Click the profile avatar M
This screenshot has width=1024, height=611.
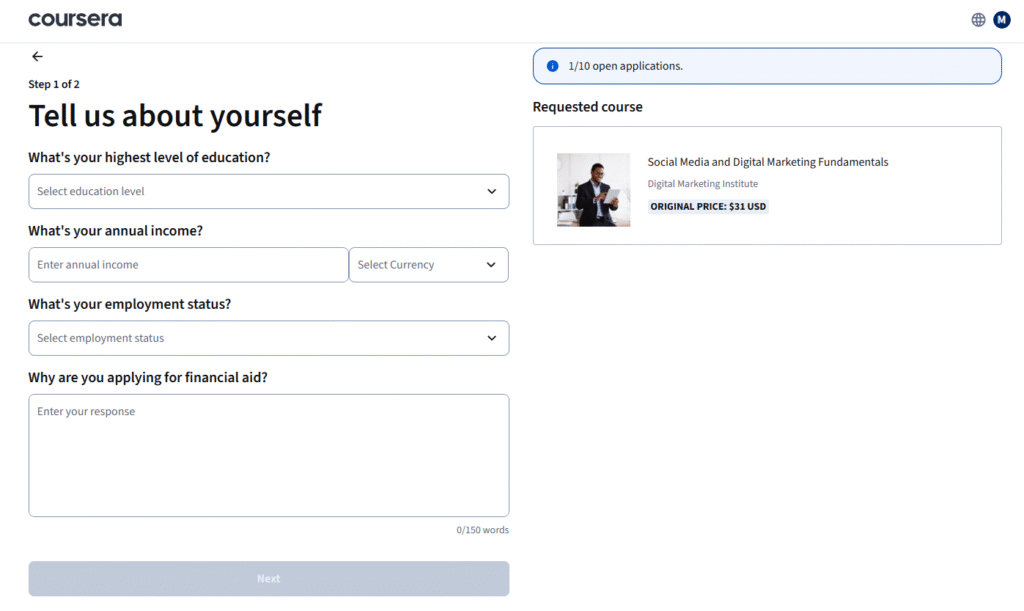click(x=1001, y=19)
